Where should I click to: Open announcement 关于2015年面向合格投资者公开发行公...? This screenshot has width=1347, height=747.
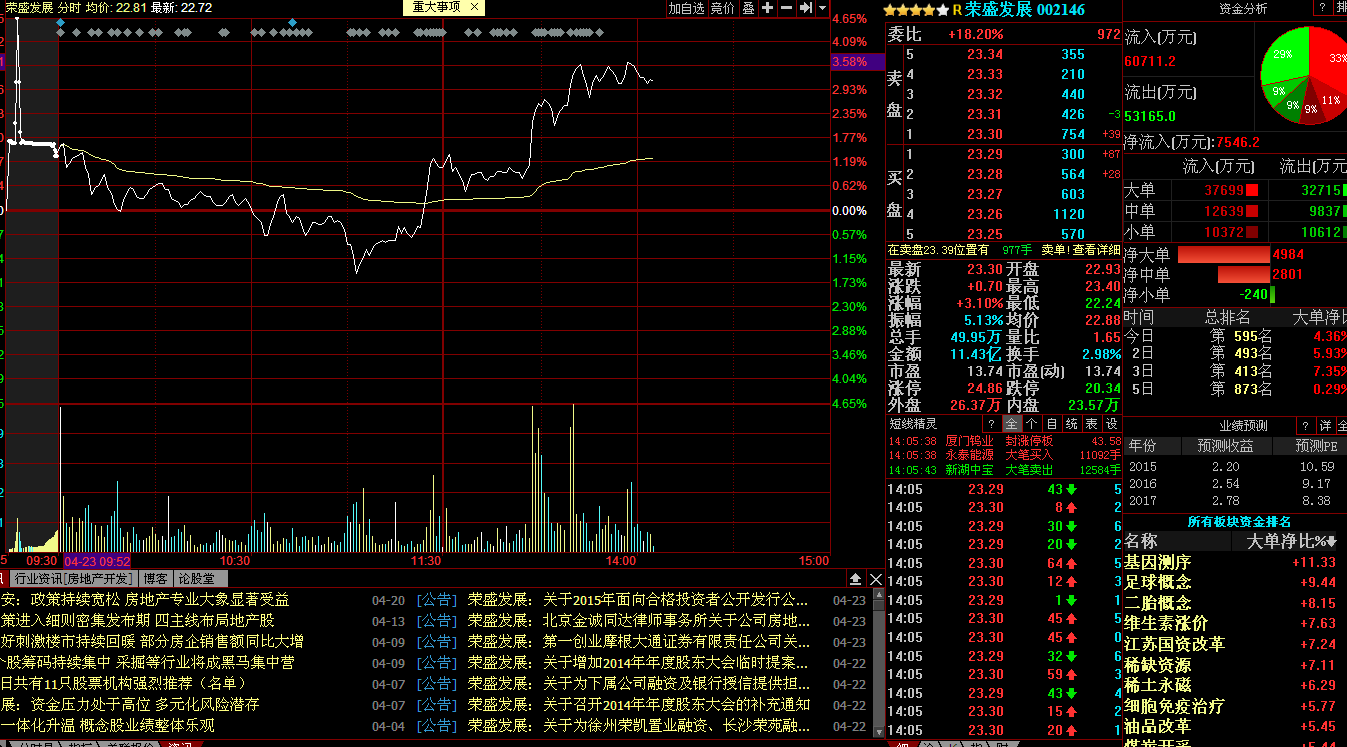tap(676, 600)
